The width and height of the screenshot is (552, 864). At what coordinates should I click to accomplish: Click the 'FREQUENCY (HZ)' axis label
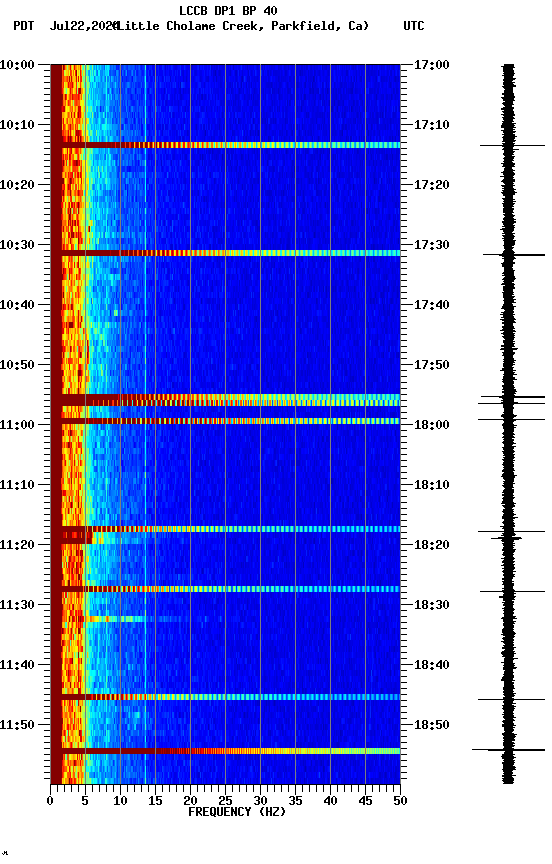(237, 813)
